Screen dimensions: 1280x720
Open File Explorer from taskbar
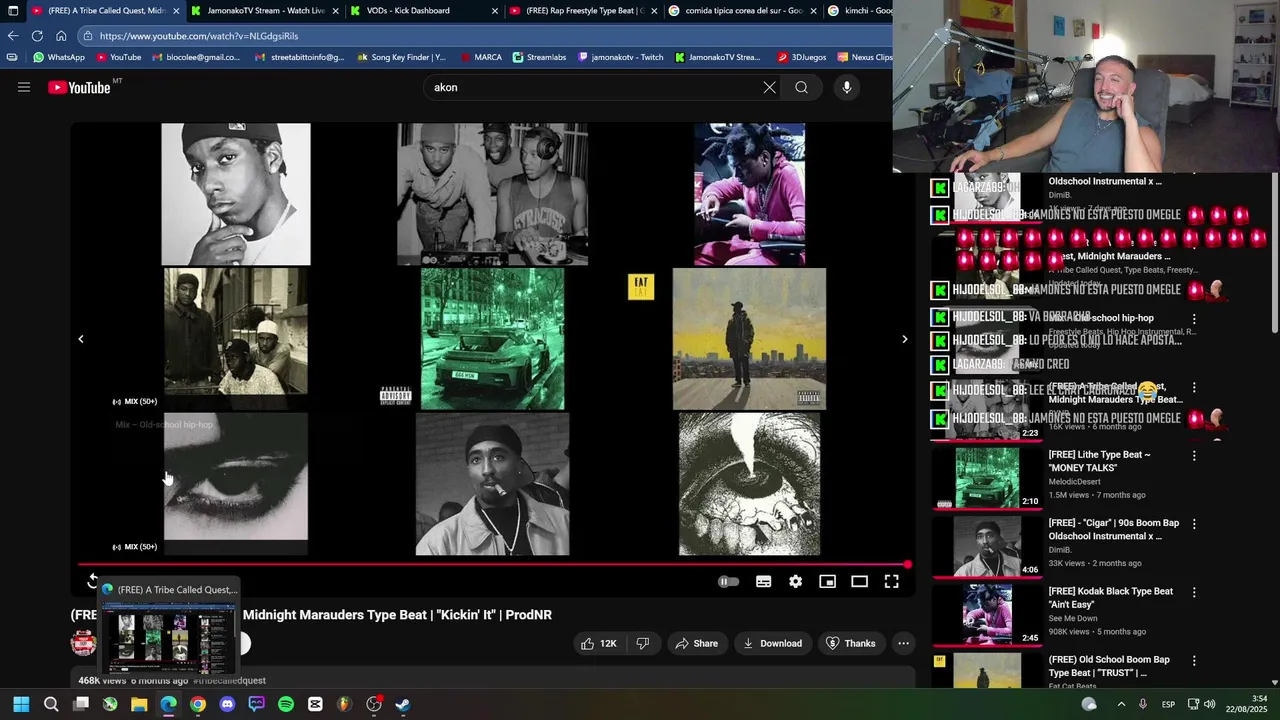point(139,704)
